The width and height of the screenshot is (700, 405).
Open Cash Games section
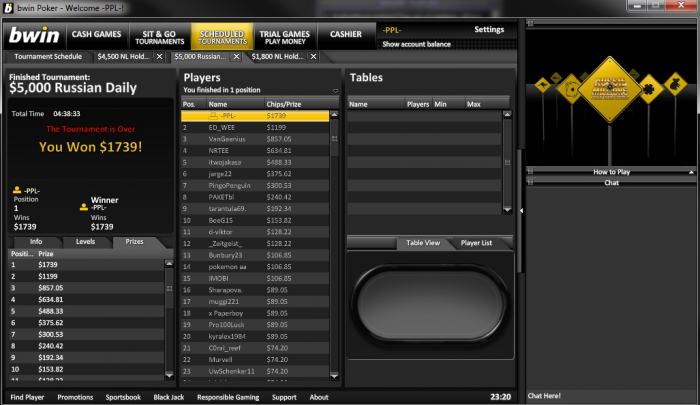96,34
